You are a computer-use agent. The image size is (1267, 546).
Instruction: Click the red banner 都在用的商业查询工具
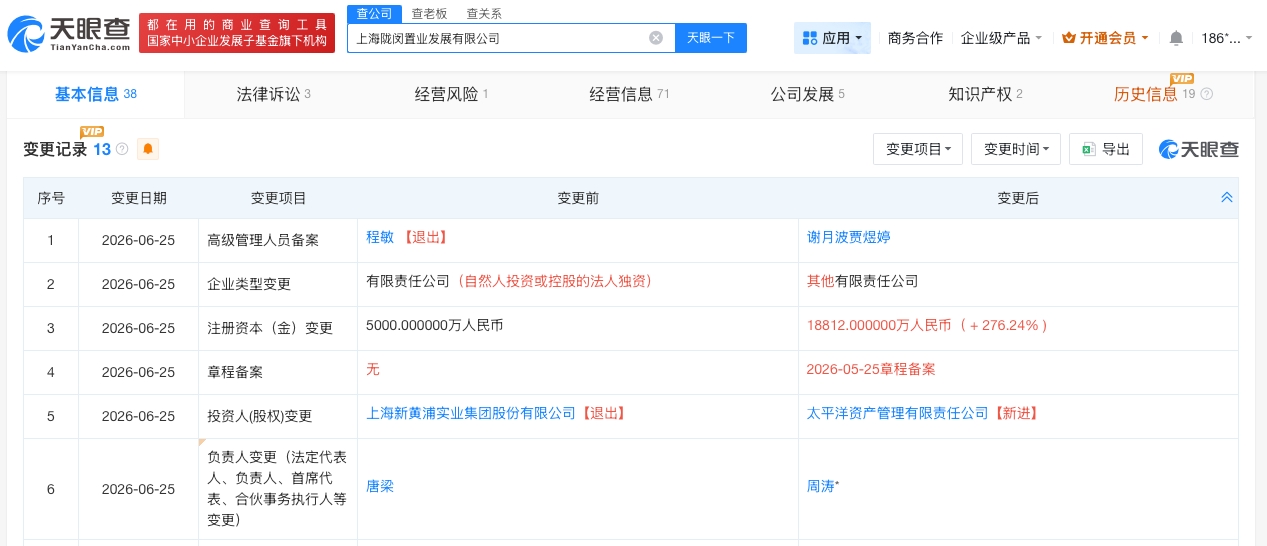point(237,33)
